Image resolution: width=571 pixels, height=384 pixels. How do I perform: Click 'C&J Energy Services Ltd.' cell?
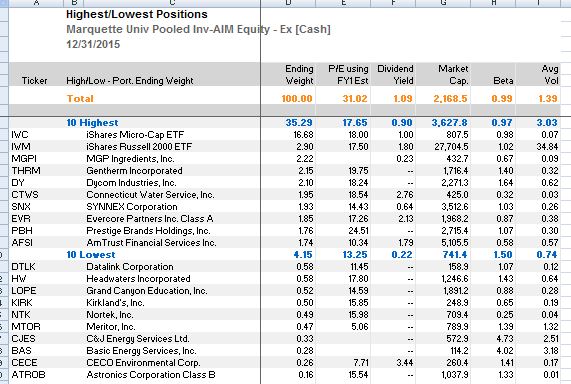tap(138, 339)
